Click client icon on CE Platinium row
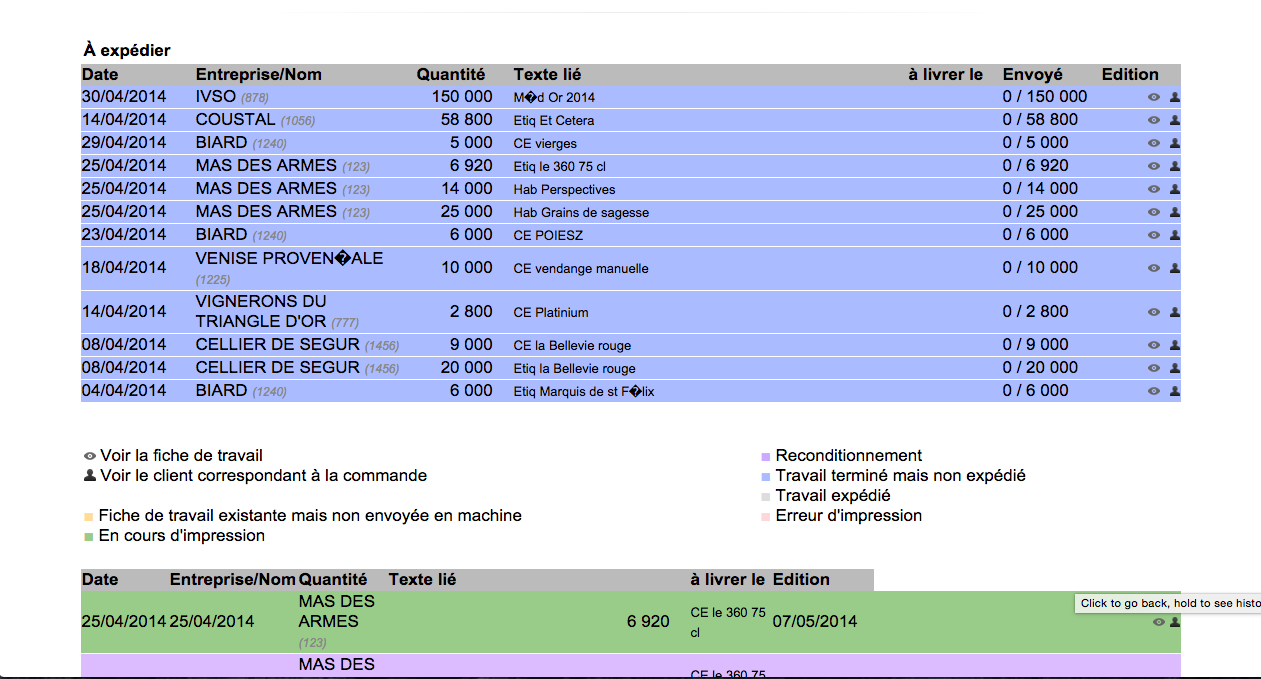The image size is (1261, 679). pyautogui.click(x=1175, y=312)
